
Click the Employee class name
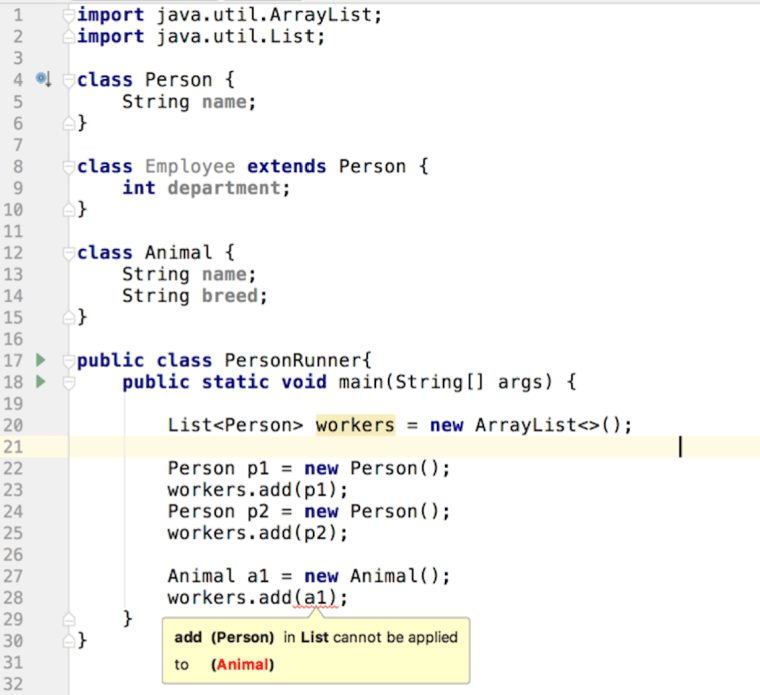click(x=190, y=166)
